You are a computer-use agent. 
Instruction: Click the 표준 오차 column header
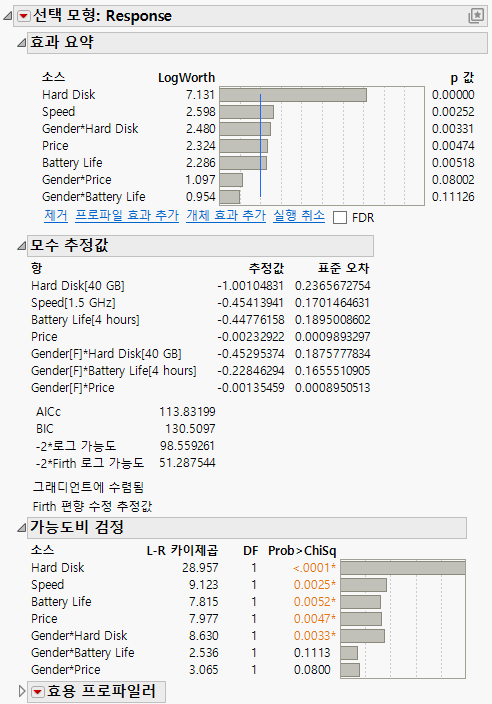pos(343,268)
